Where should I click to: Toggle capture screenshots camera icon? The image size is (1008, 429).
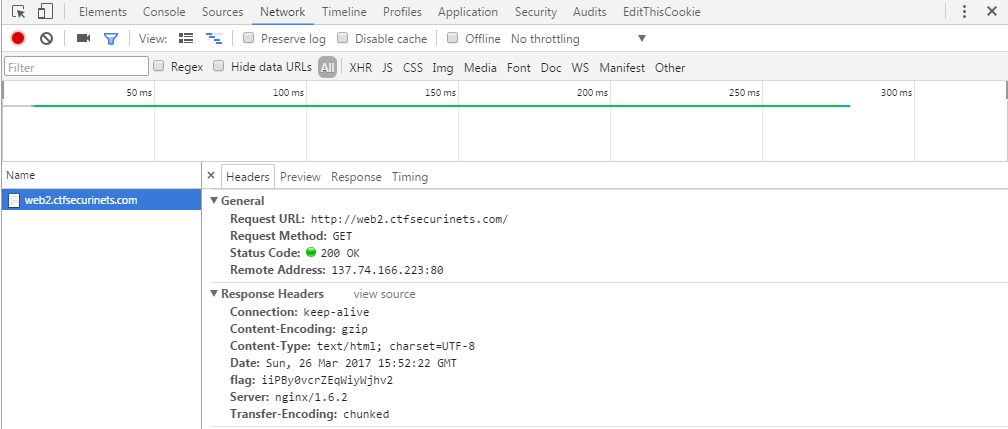(x=84, y=39)
